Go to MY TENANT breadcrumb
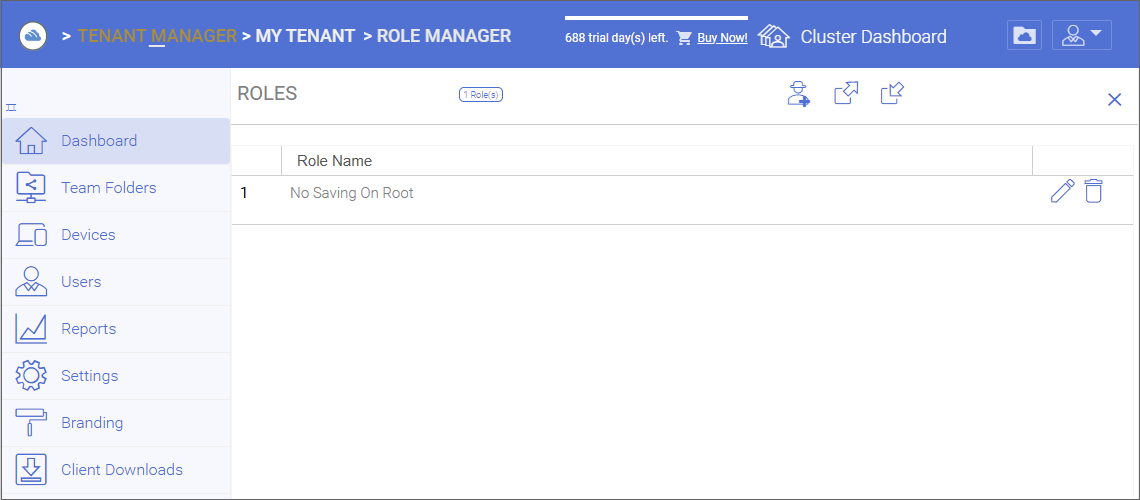The height and width of the screenshot is (500, 1140). (x=305, y=36)
